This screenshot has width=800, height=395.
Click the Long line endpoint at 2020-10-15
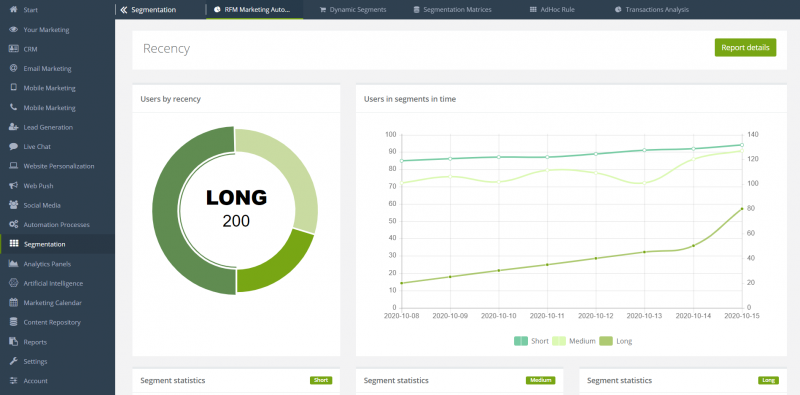click(741, 208)
